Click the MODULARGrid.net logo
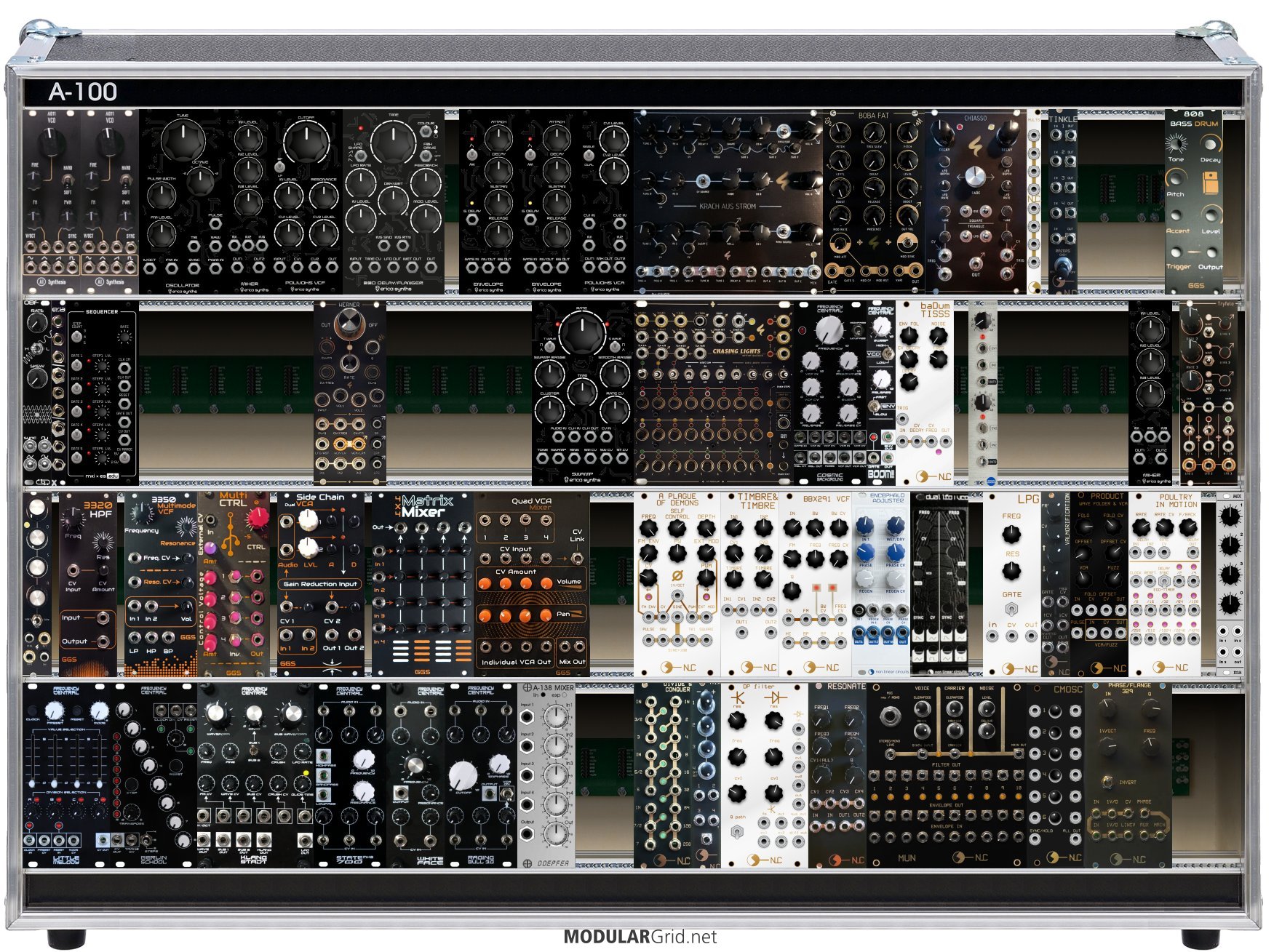 click(x=640, y=937)
